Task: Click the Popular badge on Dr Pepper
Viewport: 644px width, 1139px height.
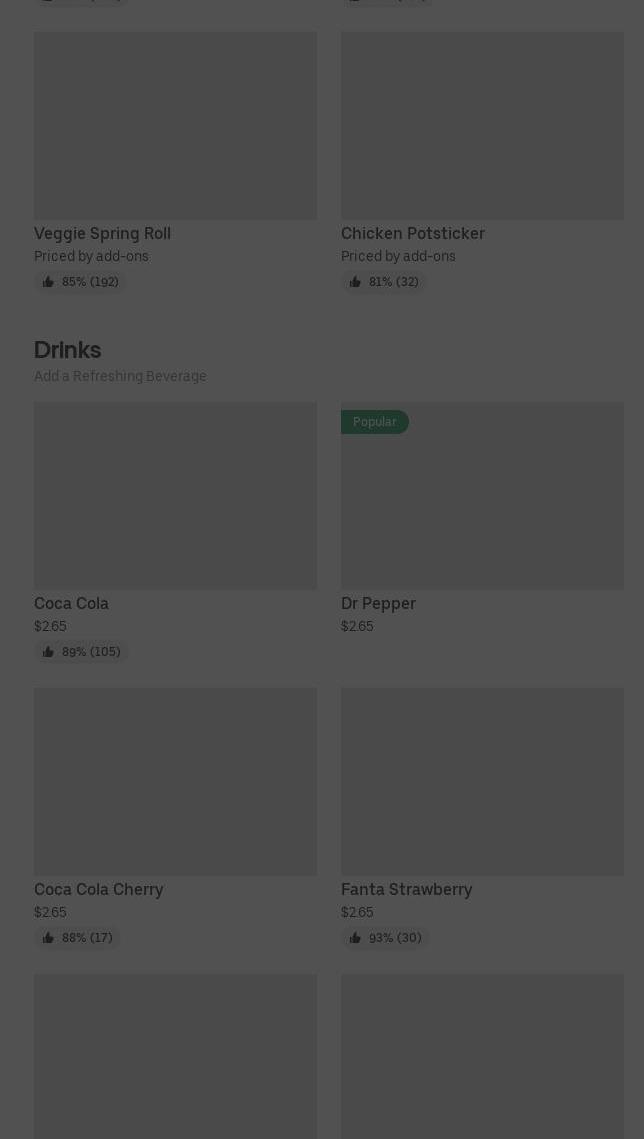Action: coord(375,422)
